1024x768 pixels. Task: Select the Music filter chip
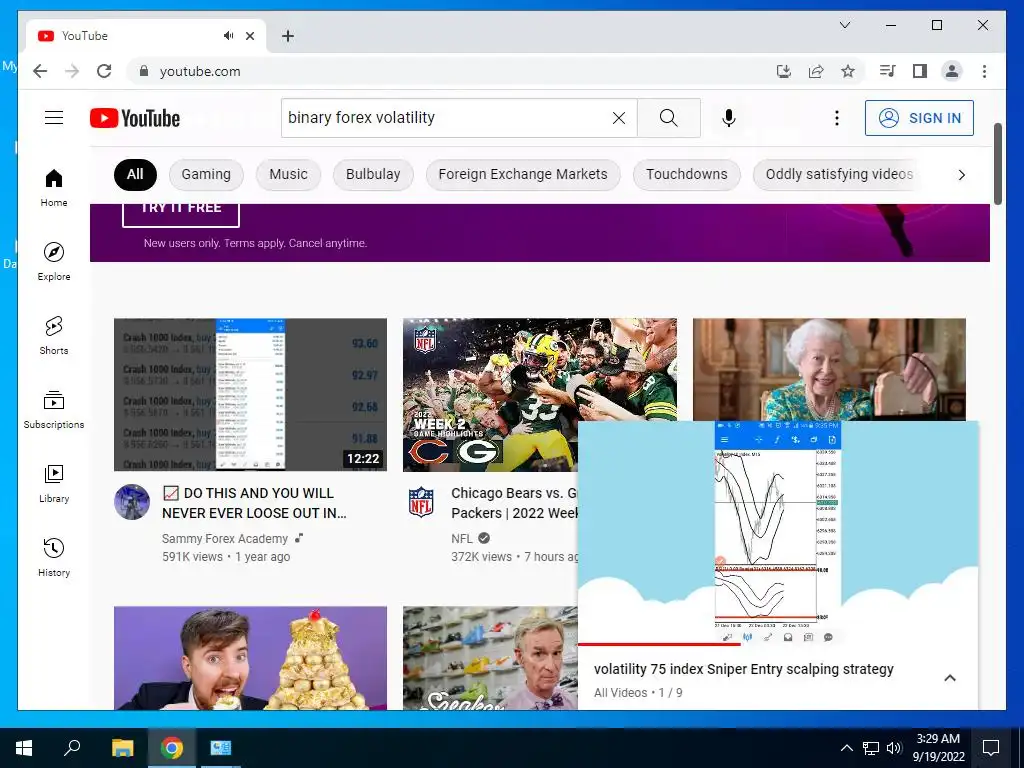coord(288,174)
